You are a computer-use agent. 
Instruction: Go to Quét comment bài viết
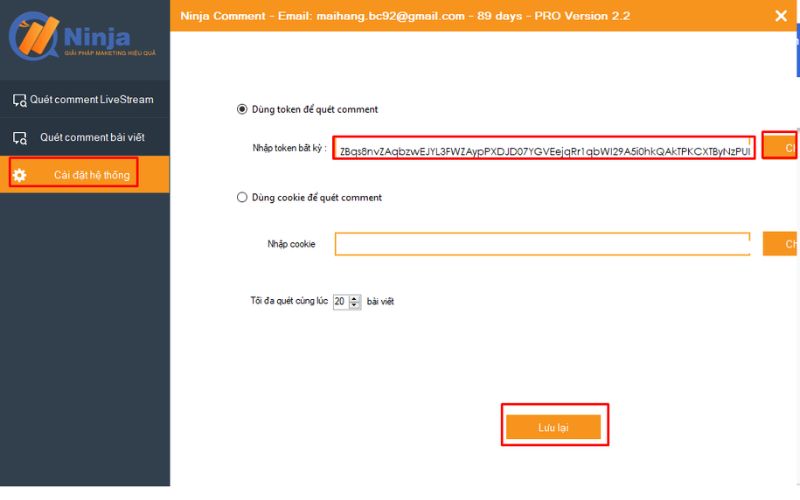99,137
